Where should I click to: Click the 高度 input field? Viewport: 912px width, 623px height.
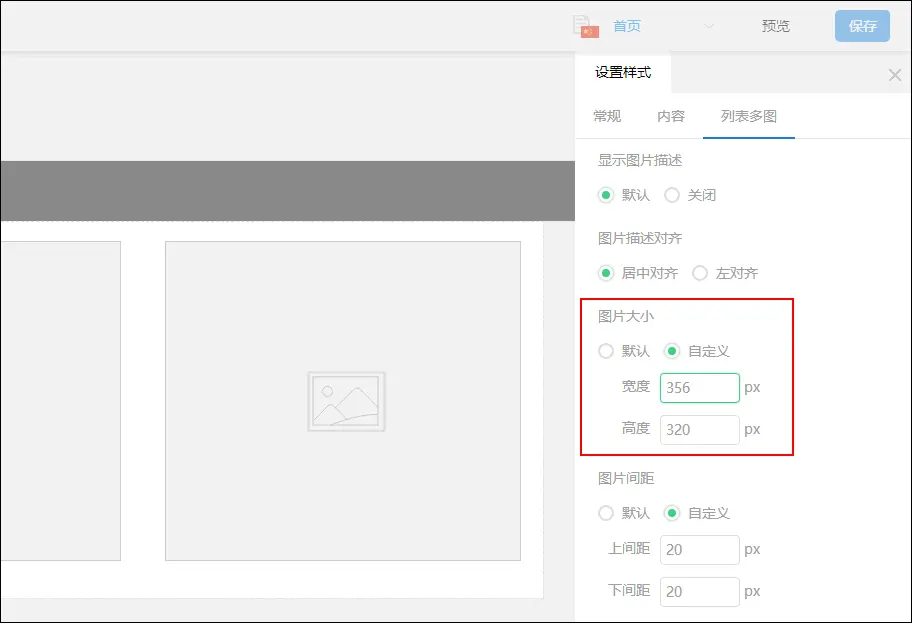pyautogui.click(x=699, y=430)
